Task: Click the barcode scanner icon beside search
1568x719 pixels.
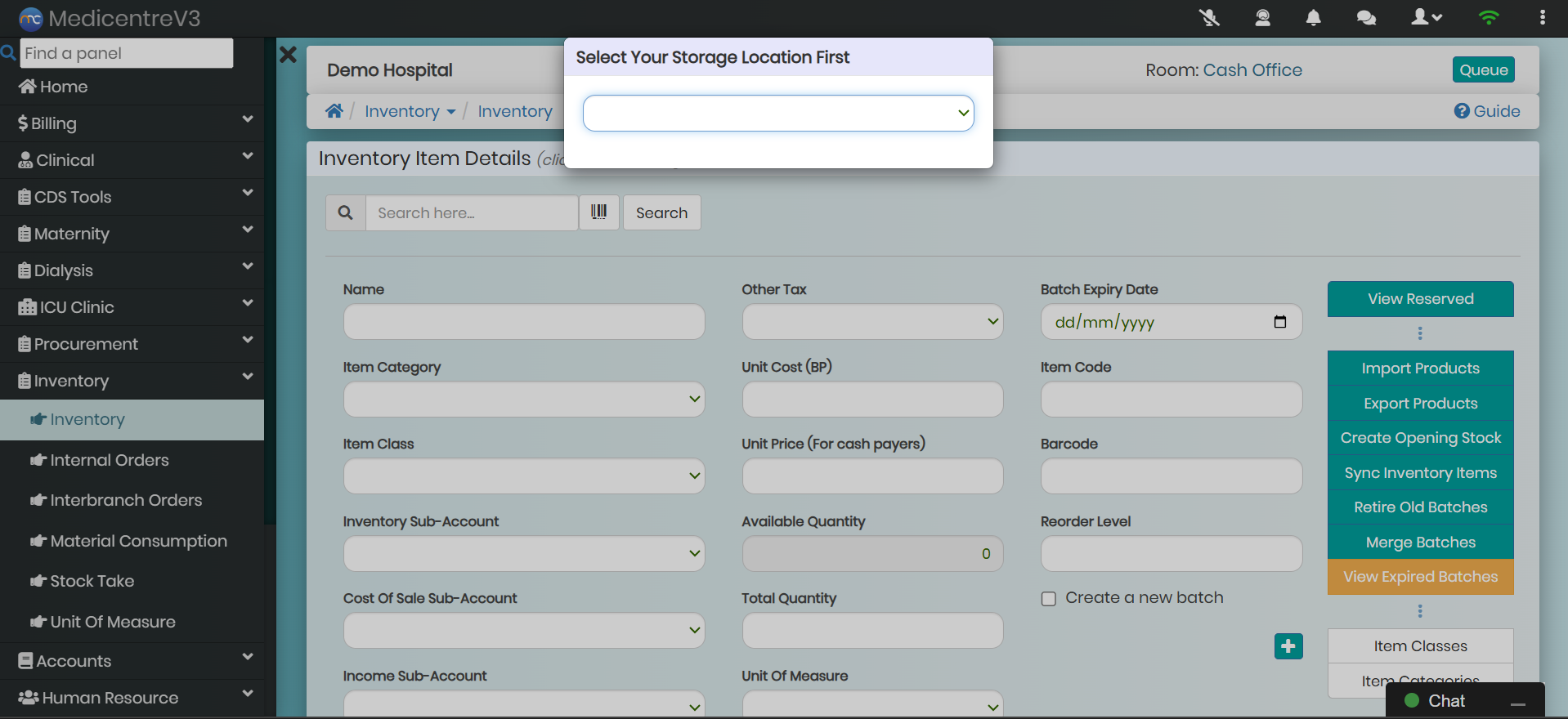Action: click(598, 212)
